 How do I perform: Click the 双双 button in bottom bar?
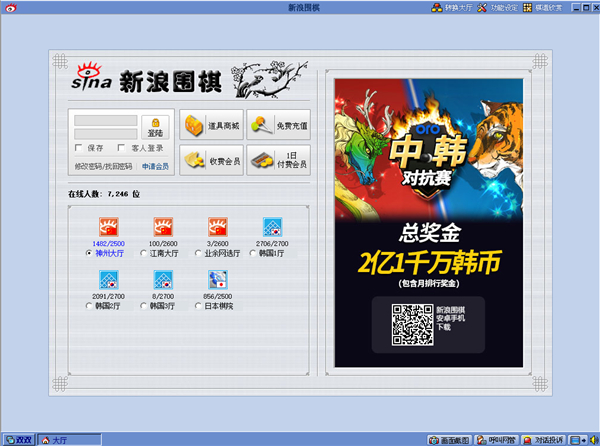point(19,440)
